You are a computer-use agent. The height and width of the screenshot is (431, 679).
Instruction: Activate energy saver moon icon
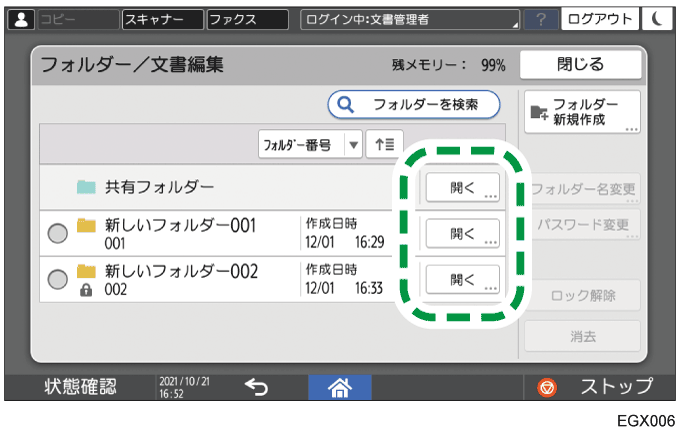coord(657,19)
